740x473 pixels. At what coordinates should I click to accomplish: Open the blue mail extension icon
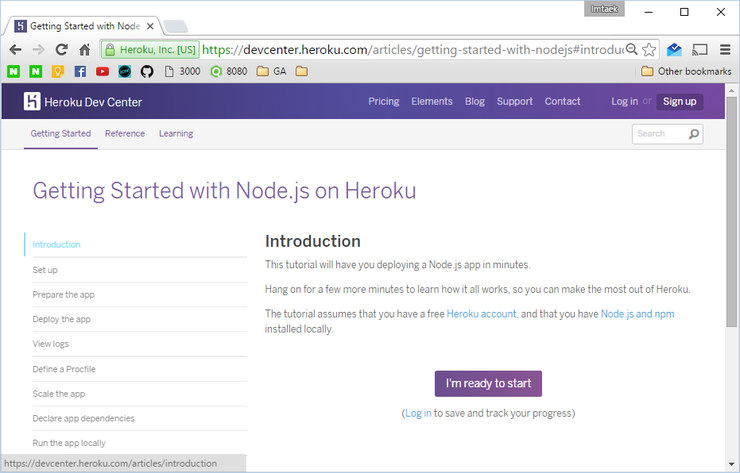pos(674,50)
